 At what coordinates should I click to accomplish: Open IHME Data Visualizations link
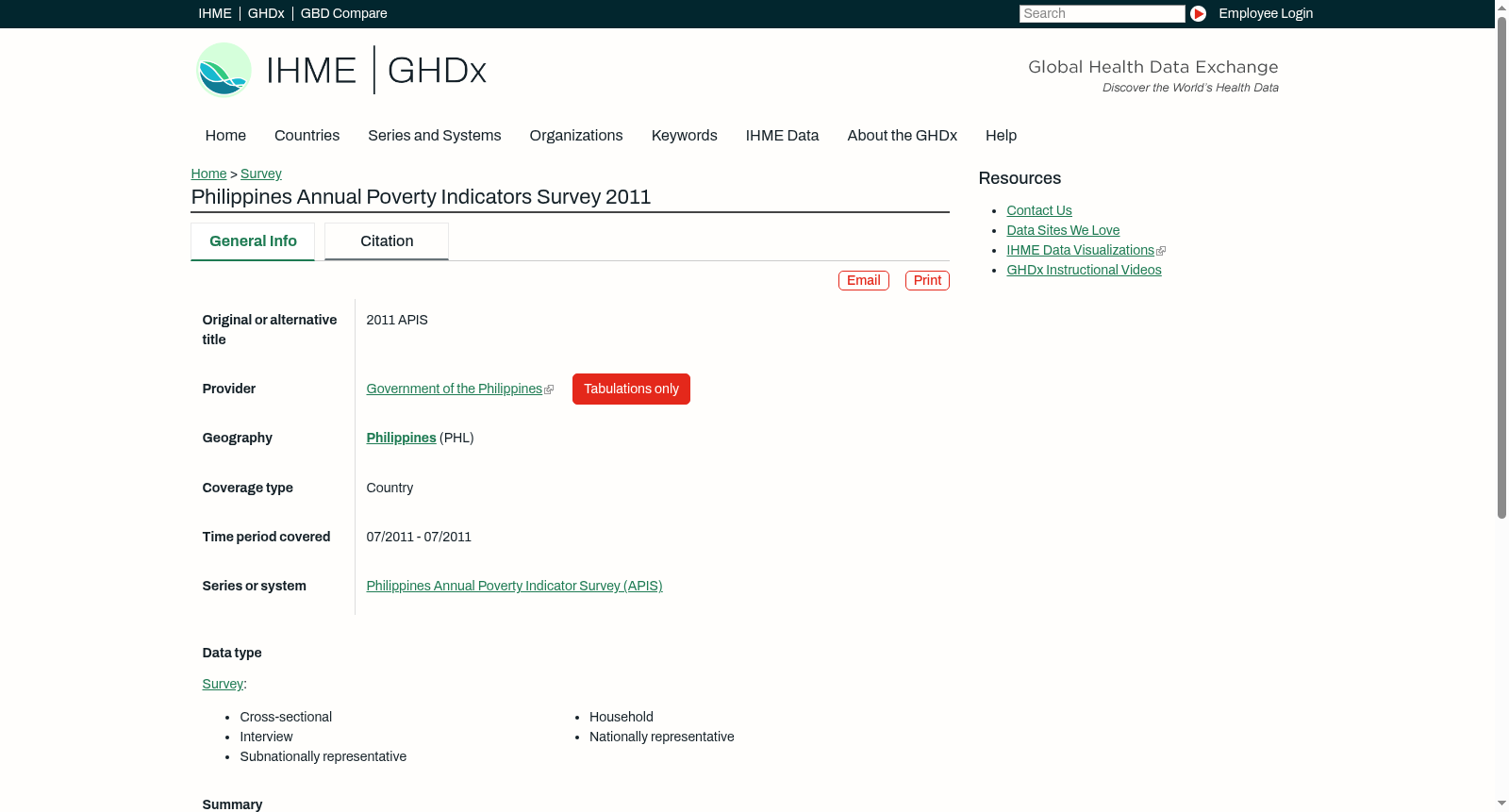coord(1080,251)
